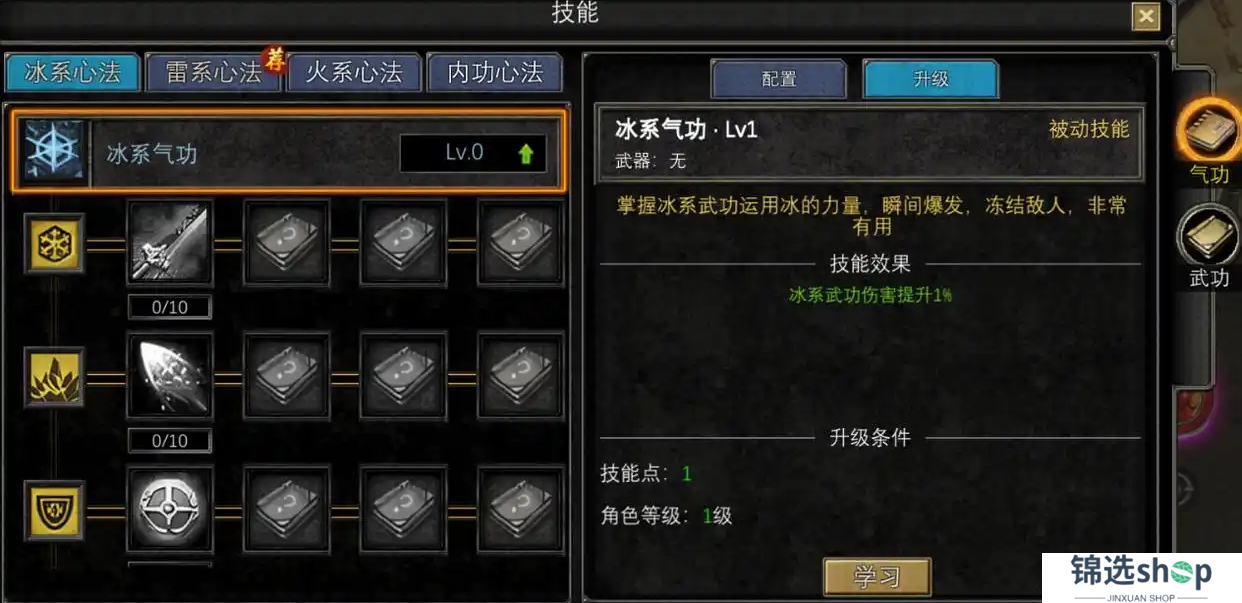Switch to the 配置 panel tab
Image resolution: width=1242 pixels, height=603 pixels.
(779, 79)
